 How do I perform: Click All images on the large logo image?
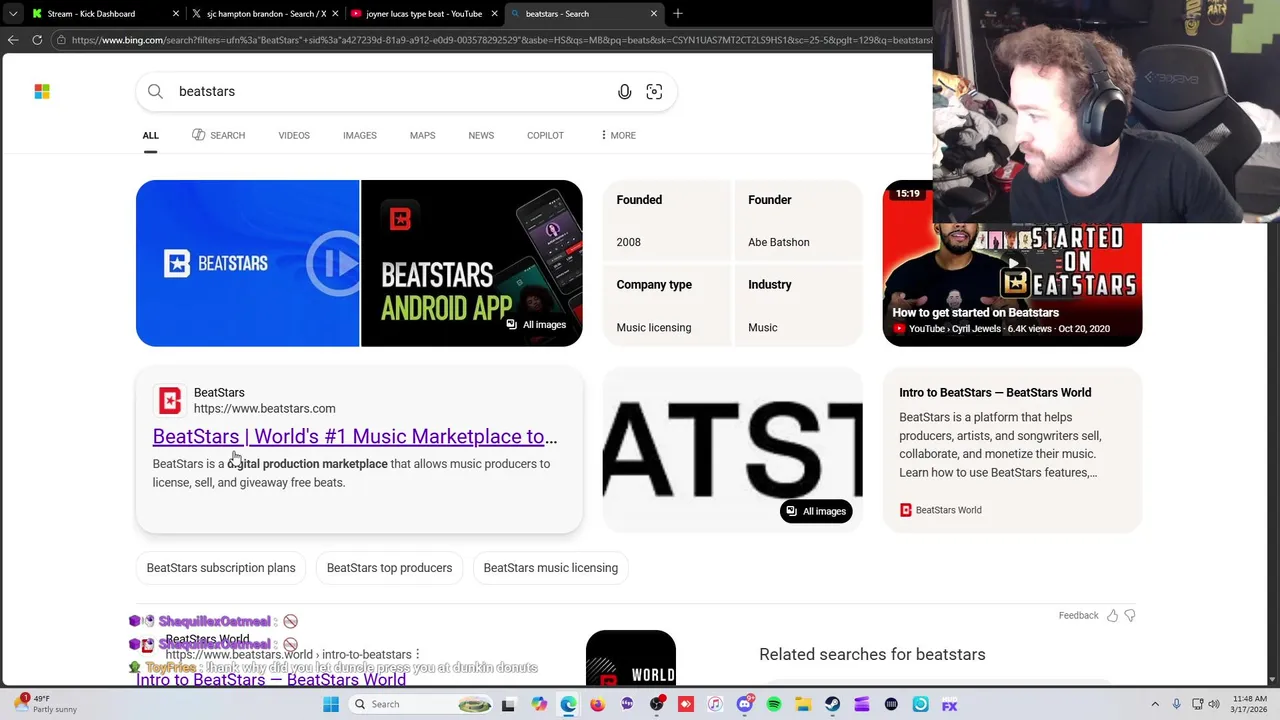[x=816, y=511]
